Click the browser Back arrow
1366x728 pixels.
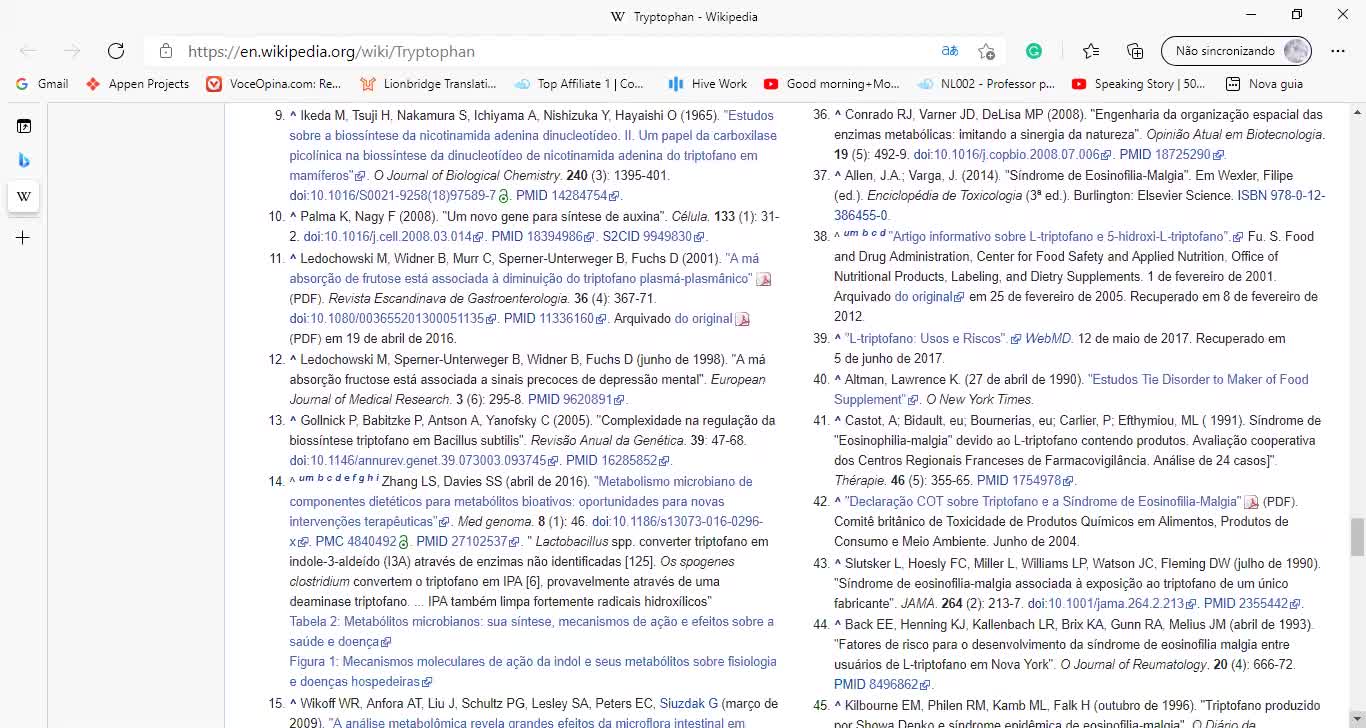28,51
